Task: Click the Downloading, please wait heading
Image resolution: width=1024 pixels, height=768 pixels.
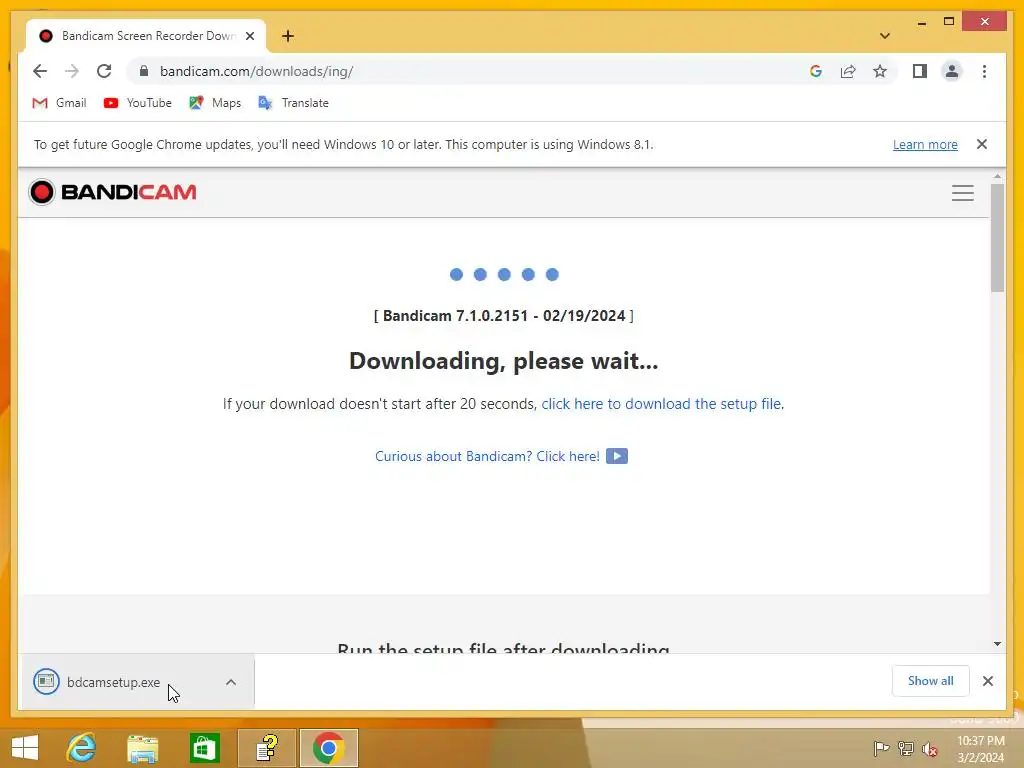Action: coord(504,360)
